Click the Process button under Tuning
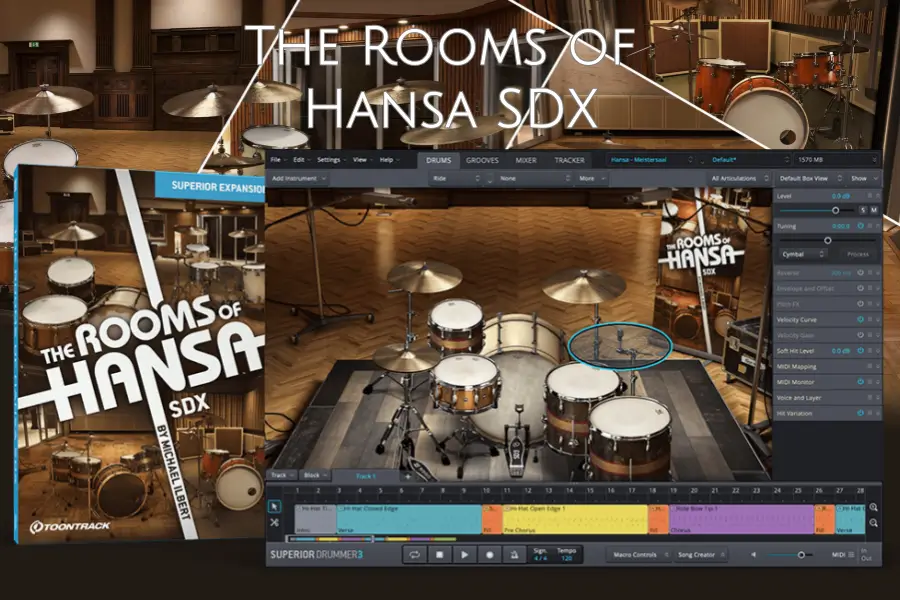This screenshot has height=600, width=900. click(858, 254)
